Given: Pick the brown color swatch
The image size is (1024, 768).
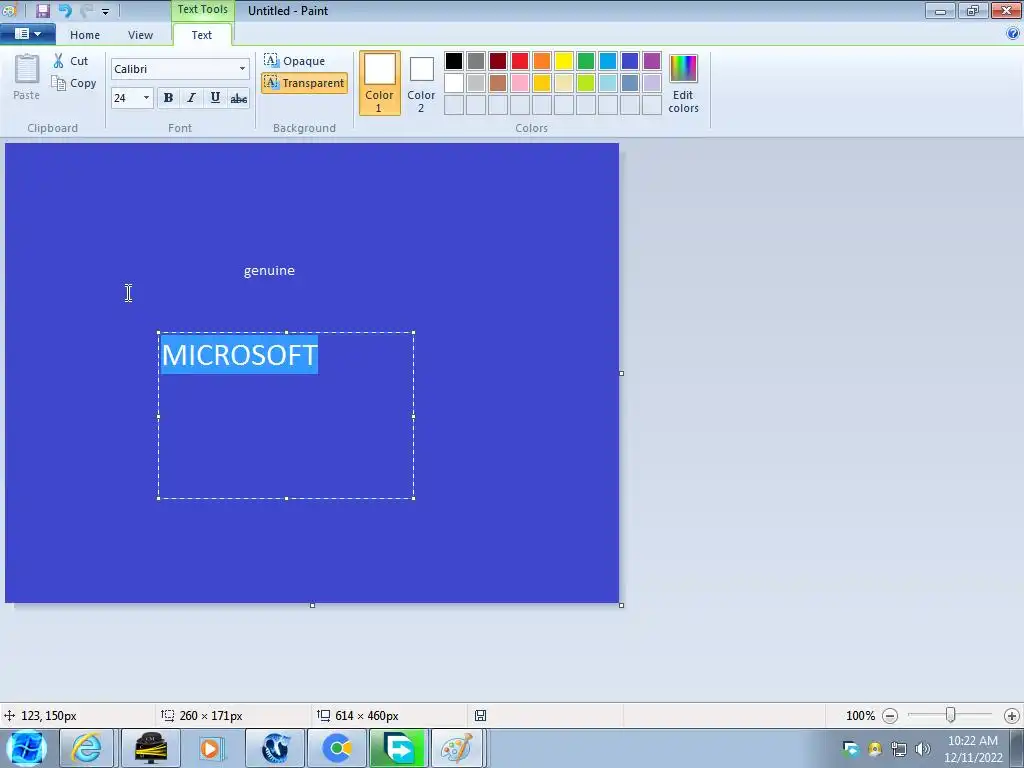Looking at the screenshot, I should pos(498,83).
